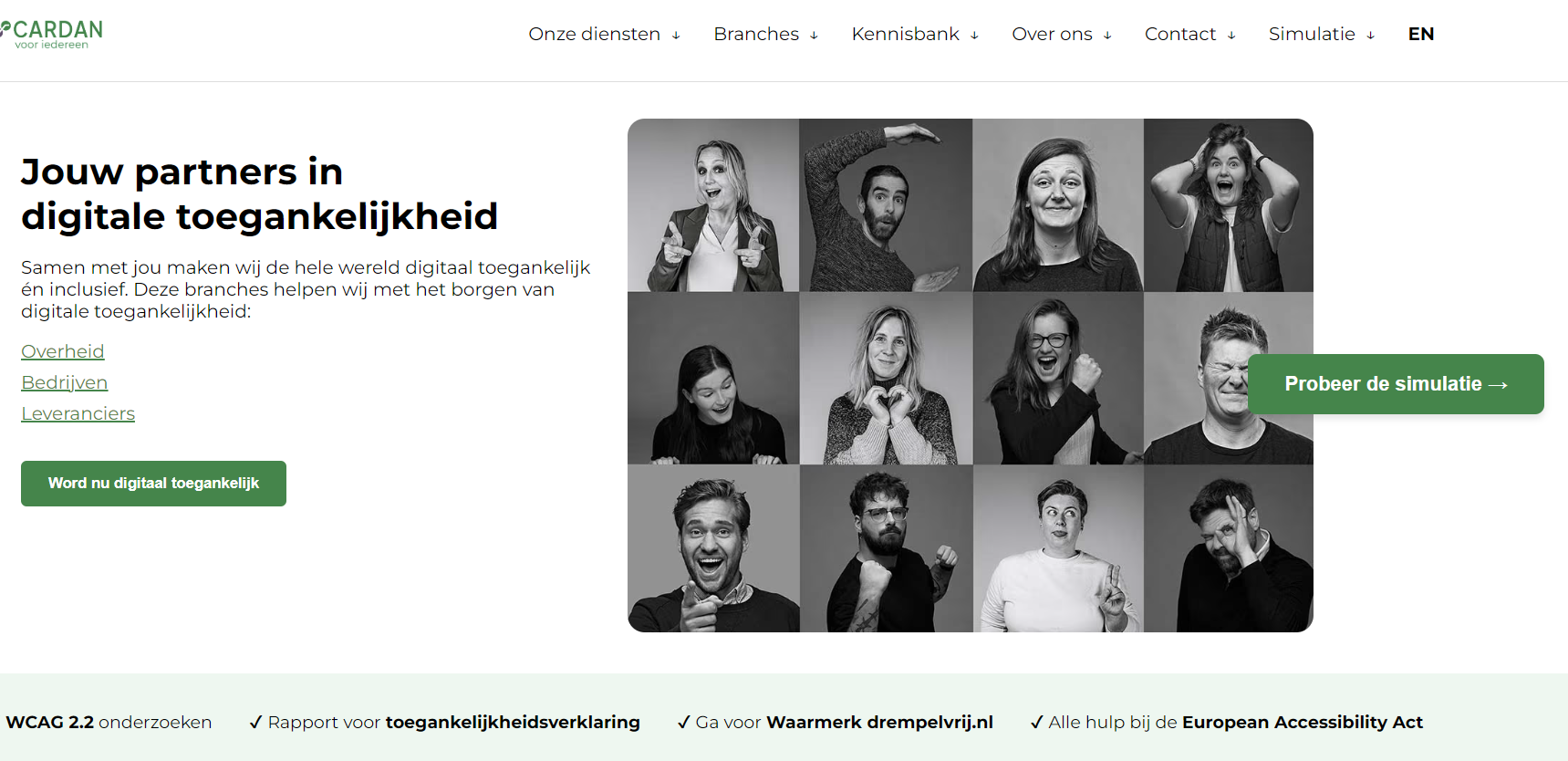1568x761 pixels.
Task: Open the Contact menu item
Action: [x=1180, y=34]
